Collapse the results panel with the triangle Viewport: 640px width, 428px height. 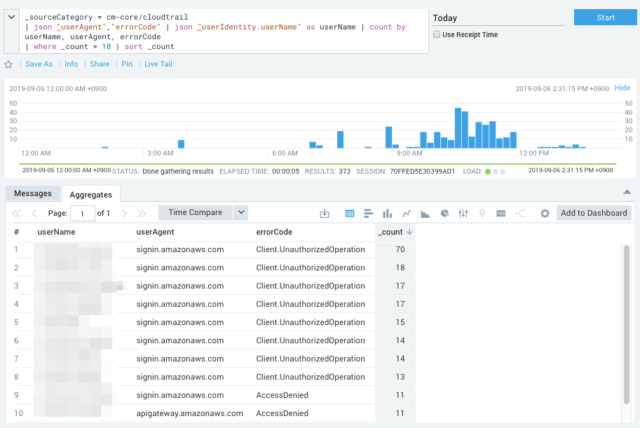click(627, 192)
